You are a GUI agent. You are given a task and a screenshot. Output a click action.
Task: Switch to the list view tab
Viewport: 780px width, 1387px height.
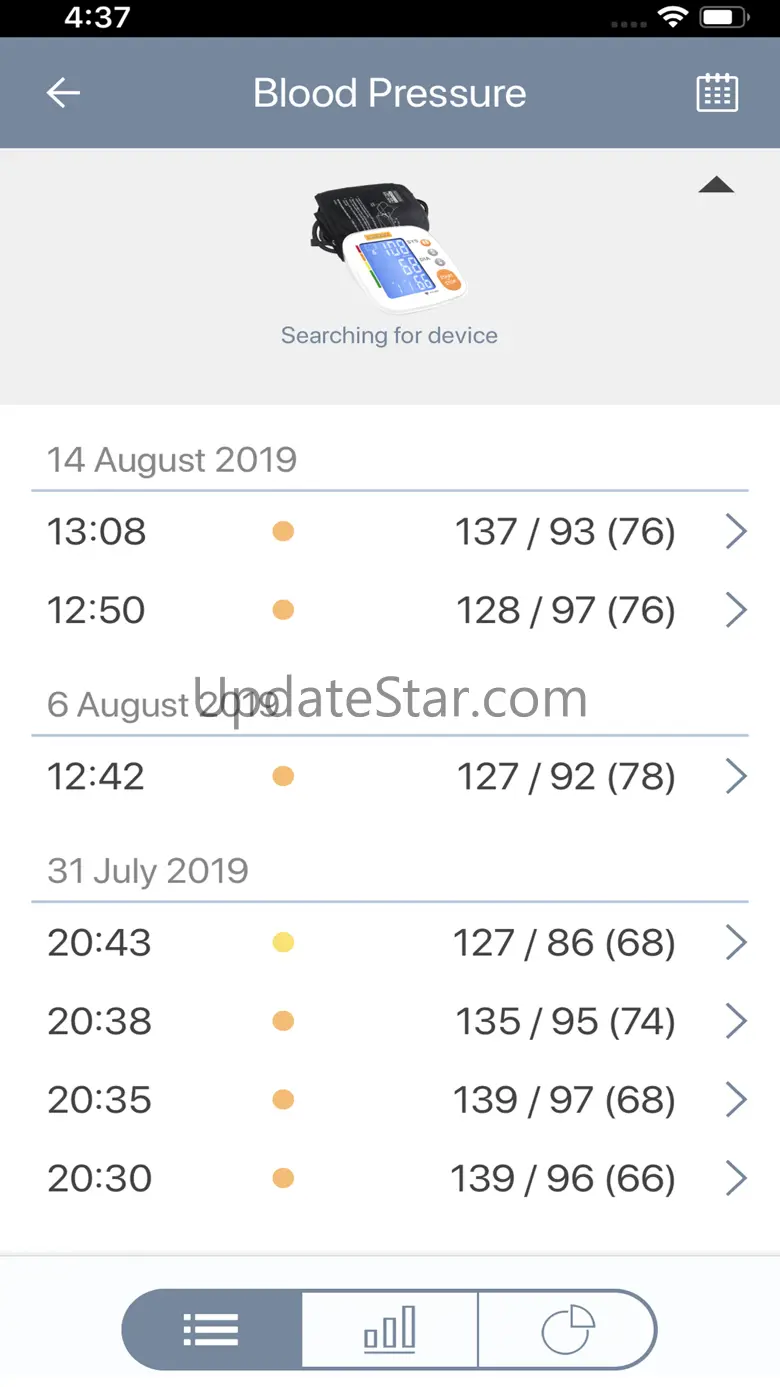coord(211,1329)
